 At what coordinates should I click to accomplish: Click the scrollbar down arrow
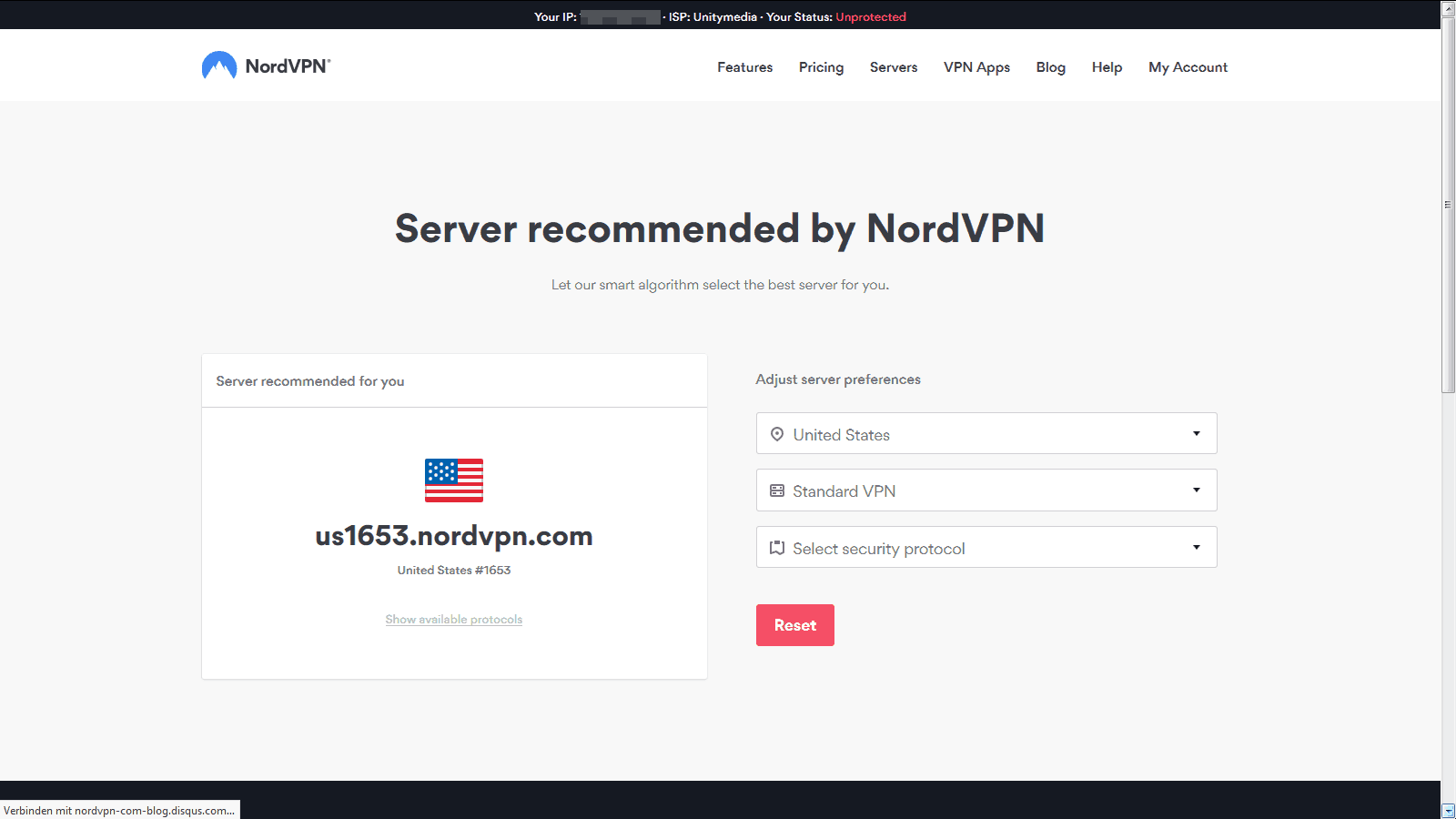point(1448,811)
